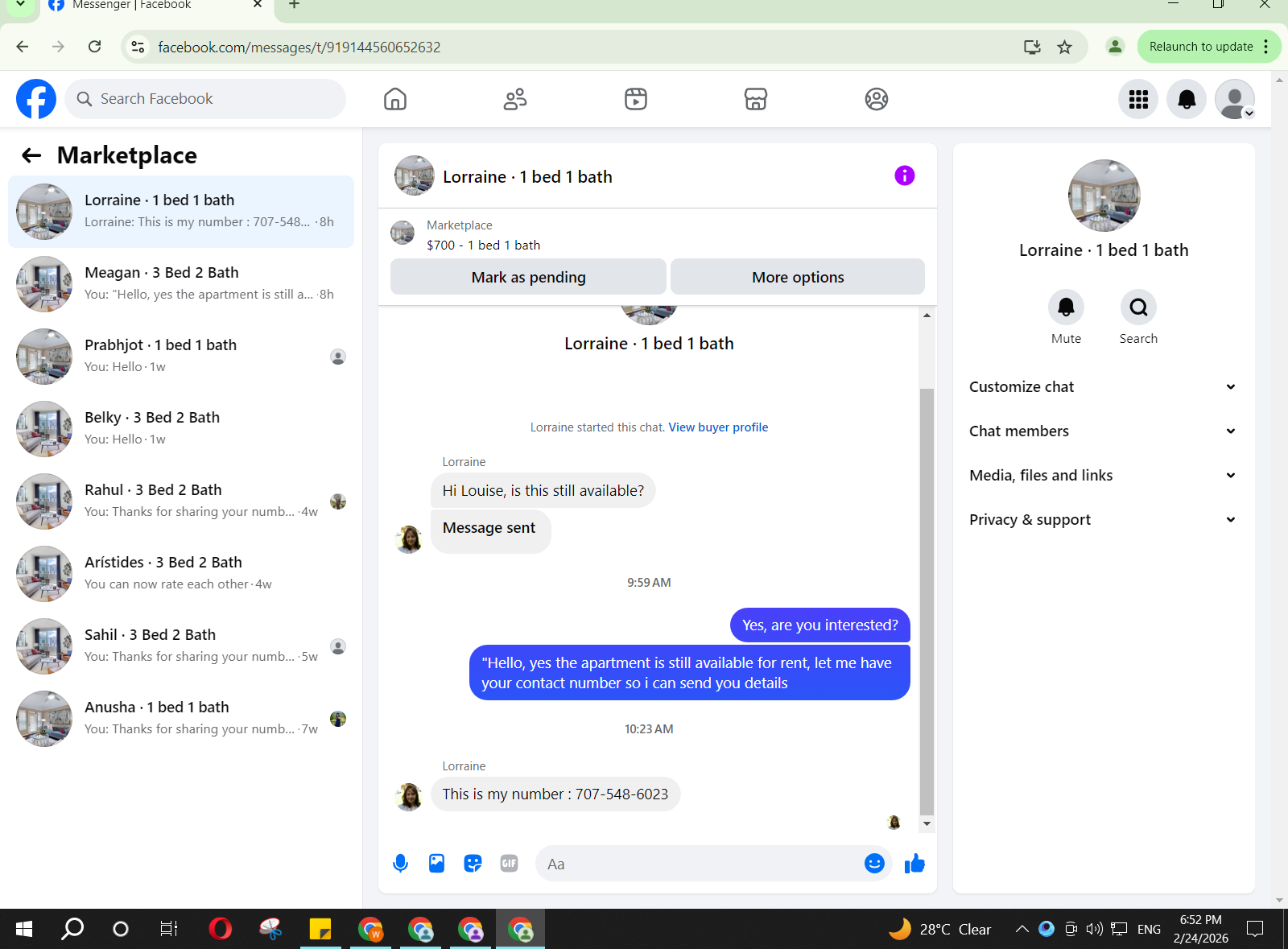Expand Media, files and links section
Viewport: 1288px width, 949px height.
pyautogui.click(x=1103, y=476)
